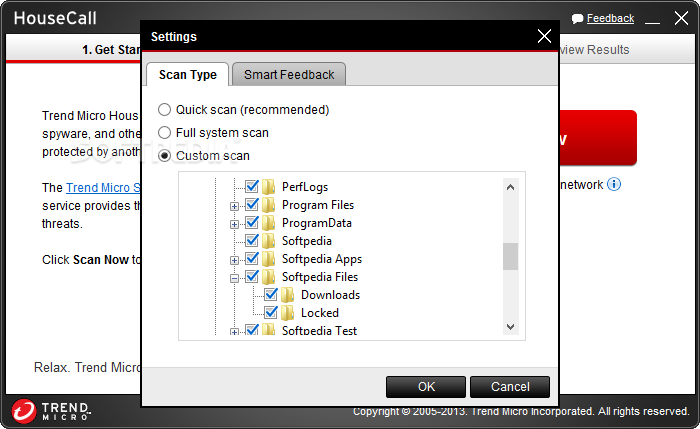This screenshot has height=429, width=700.
Task: Select Full system scan option
Action: click(x=164, y=133)
